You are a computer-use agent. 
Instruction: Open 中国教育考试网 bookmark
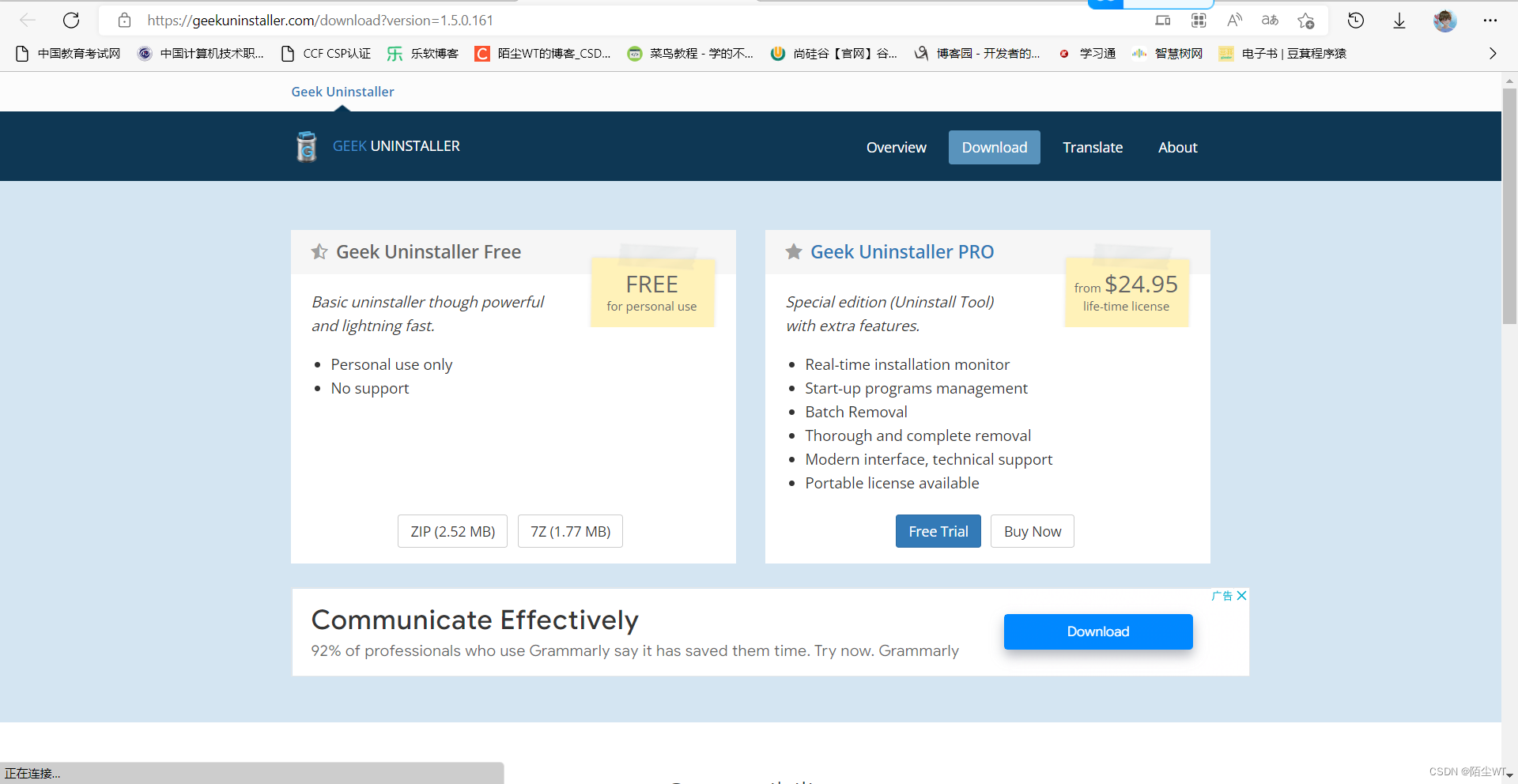(68, 54)
